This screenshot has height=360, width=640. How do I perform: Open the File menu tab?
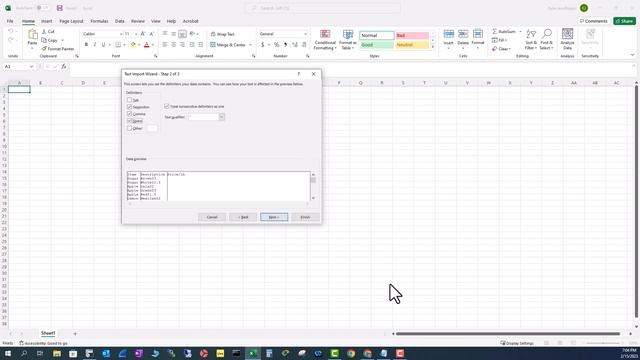(10, 21)
